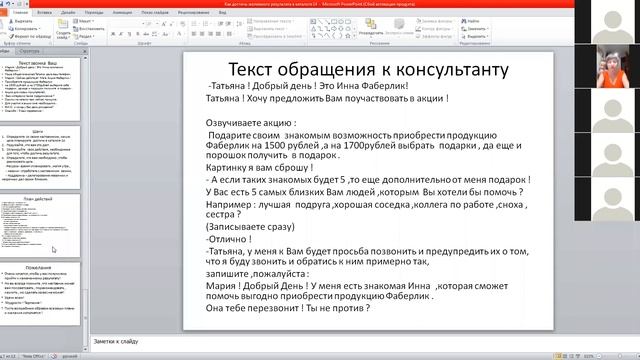Click the Создать слайд large icon
This screenshot has width=640, height=360.
coord(63,29)
